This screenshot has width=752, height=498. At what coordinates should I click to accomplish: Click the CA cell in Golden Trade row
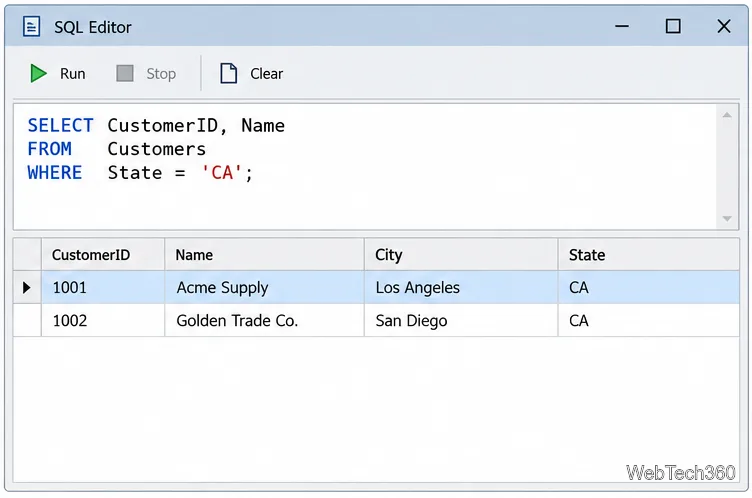point(648,320)
